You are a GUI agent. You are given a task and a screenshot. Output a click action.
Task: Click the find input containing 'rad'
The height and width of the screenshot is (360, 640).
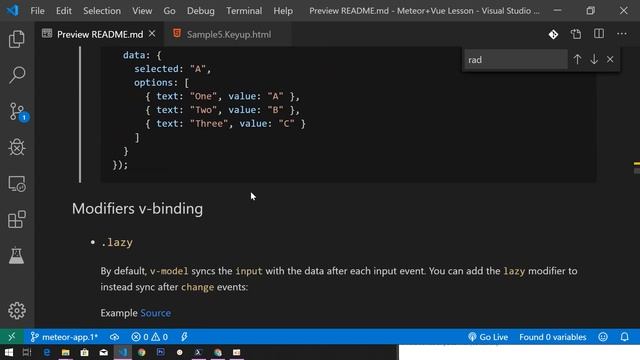tap(516, 60)
